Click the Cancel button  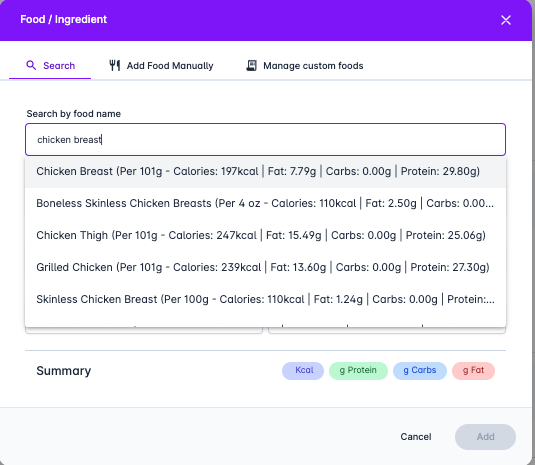click(x=416, y=437)
